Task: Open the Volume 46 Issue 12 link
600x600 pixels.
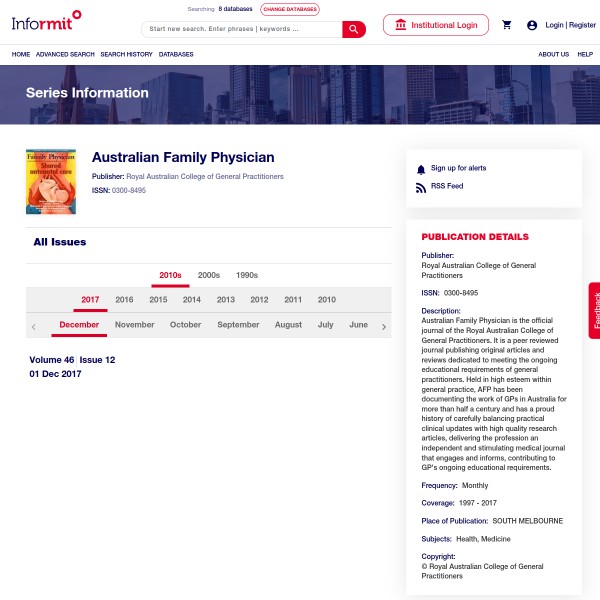Action: tap(72, 360)
